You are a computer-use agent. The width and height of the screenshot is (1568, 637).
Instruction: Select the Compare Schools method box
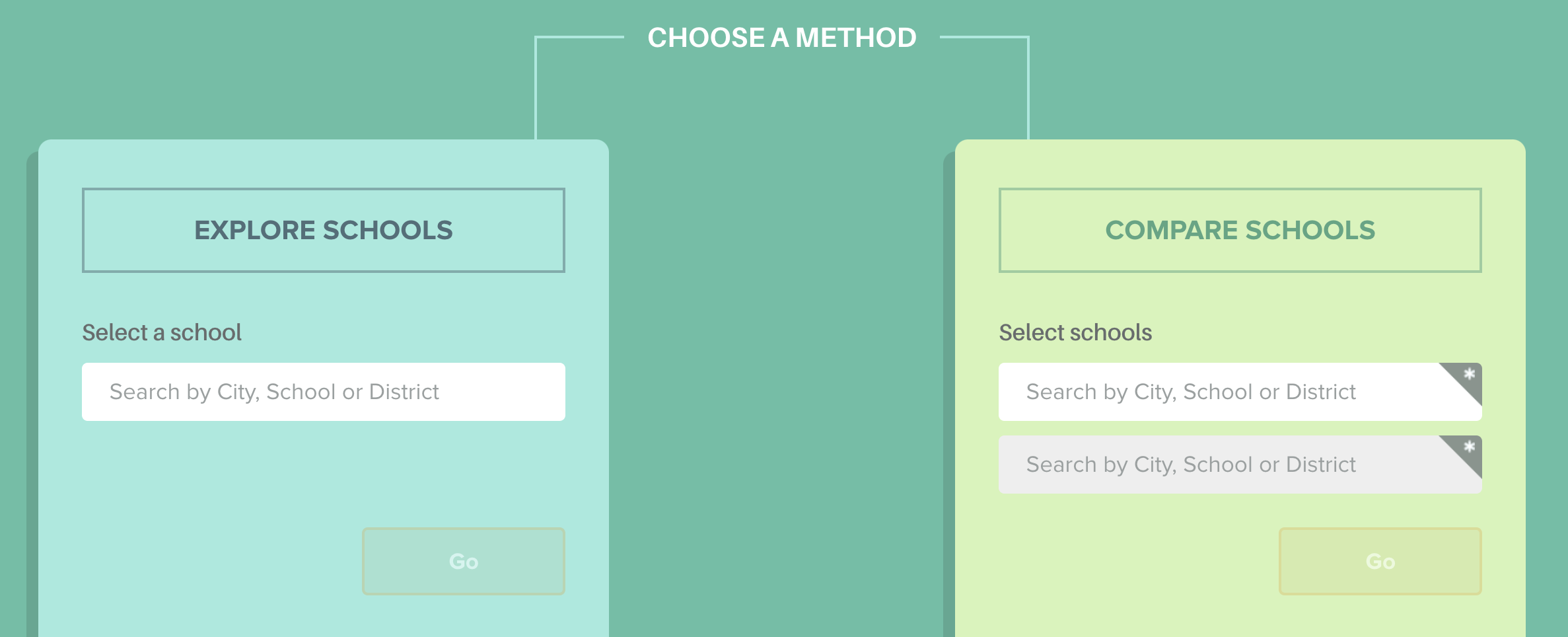[x=1240, y=230]
